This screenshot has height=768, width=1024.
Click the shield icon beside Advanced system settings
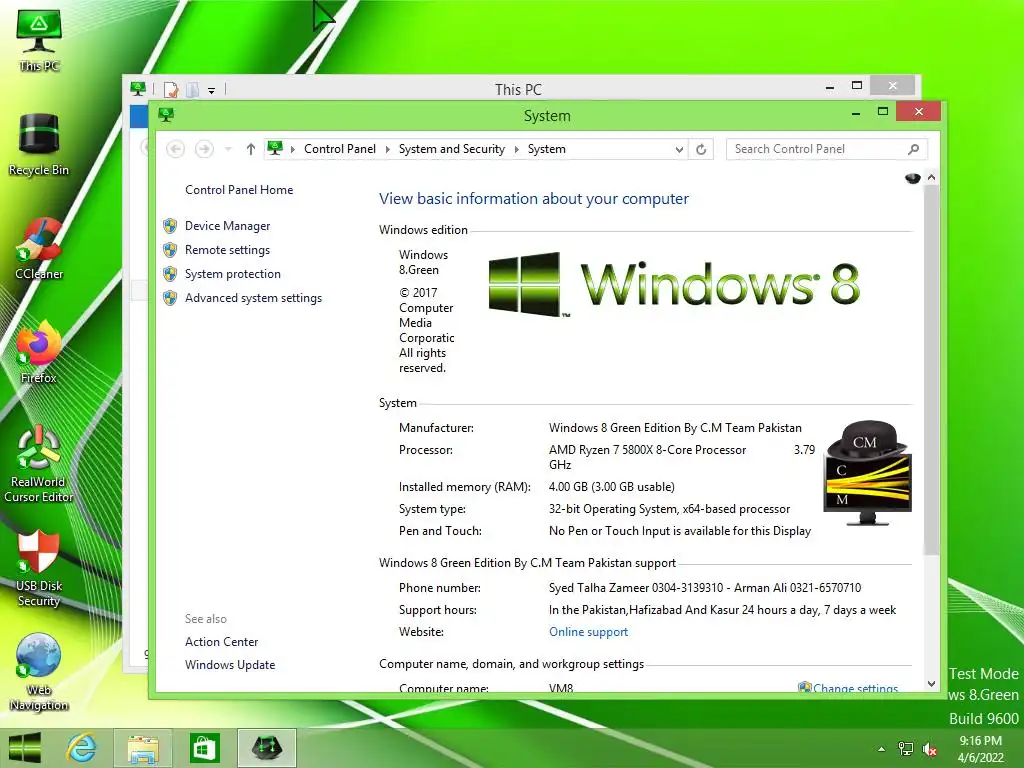tap(170, 298)
